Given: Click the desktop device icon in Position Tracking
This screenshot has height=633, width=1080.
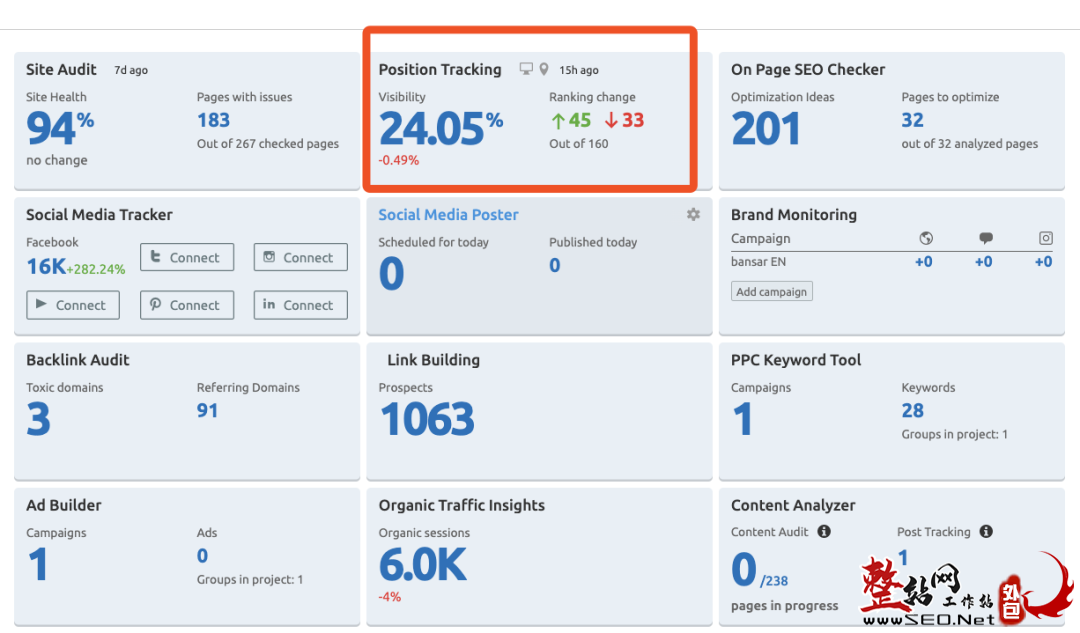Looking at the screenshot, I should 526,69.
